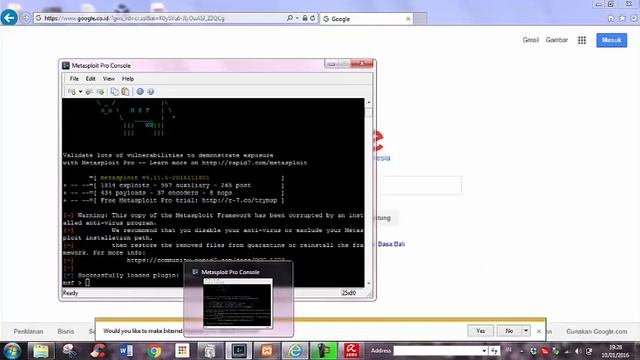Go to previous console tab icon
640x360 pixels.
[89, 92]
